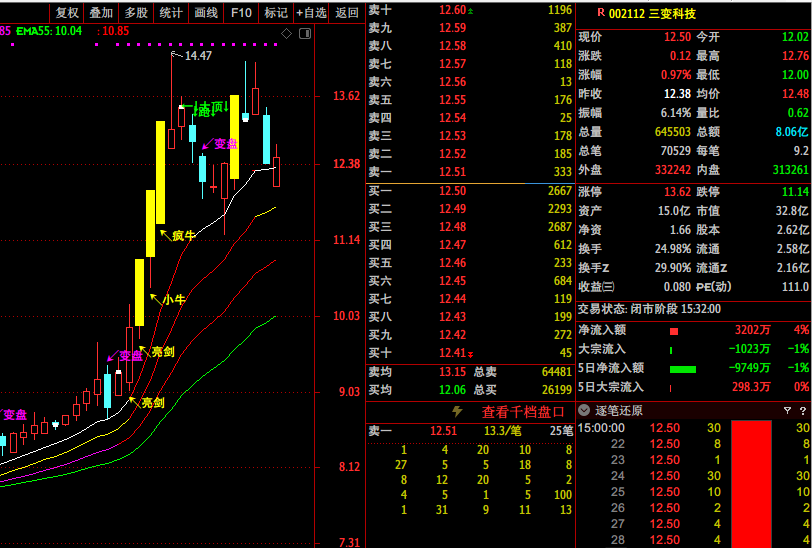Select the 买一 12.50 bid row
The image size is (812, 548).
tap(470, 191)
